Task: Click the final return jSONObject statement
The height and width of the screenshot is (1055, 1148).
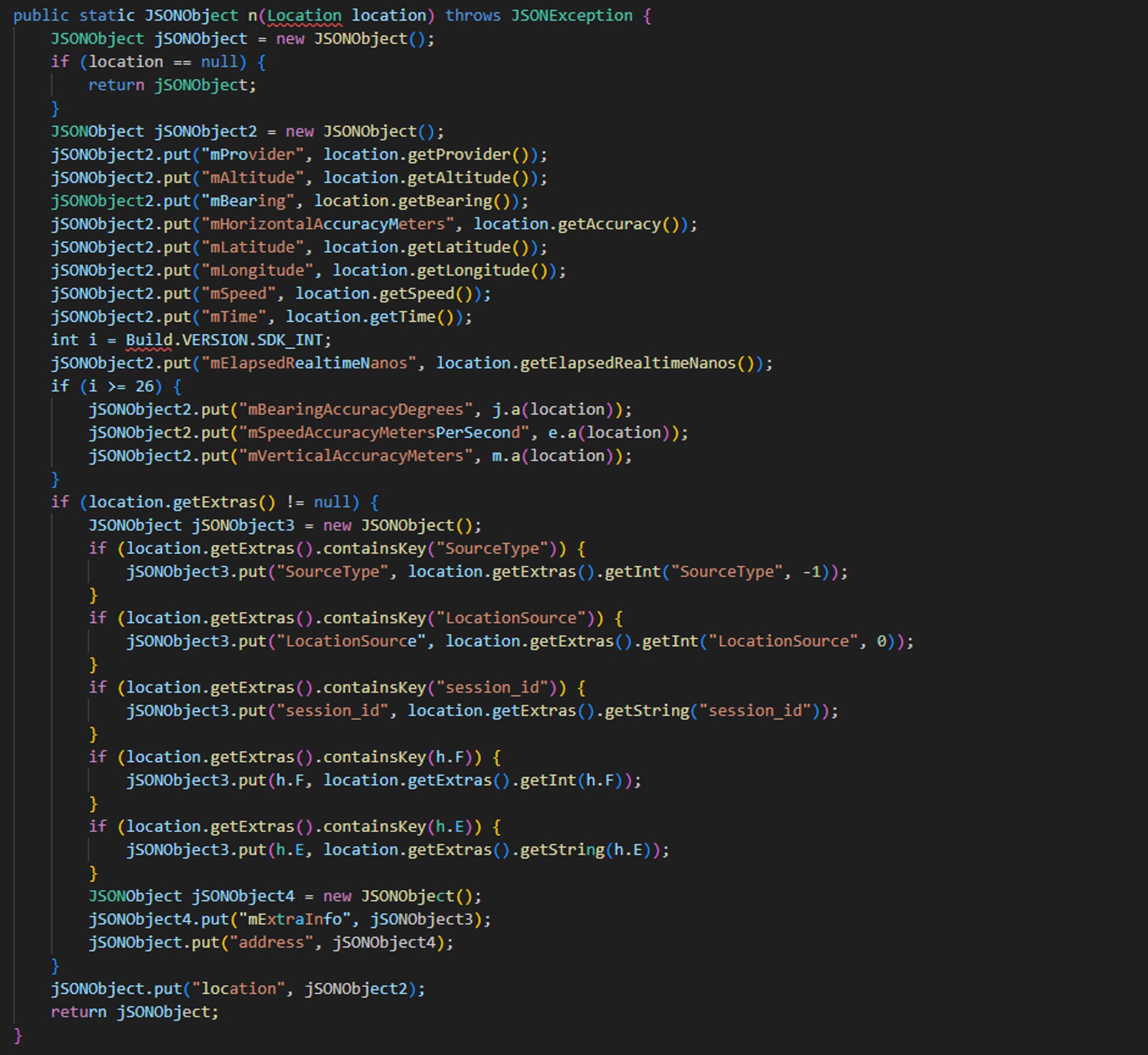Action: 134,1012
